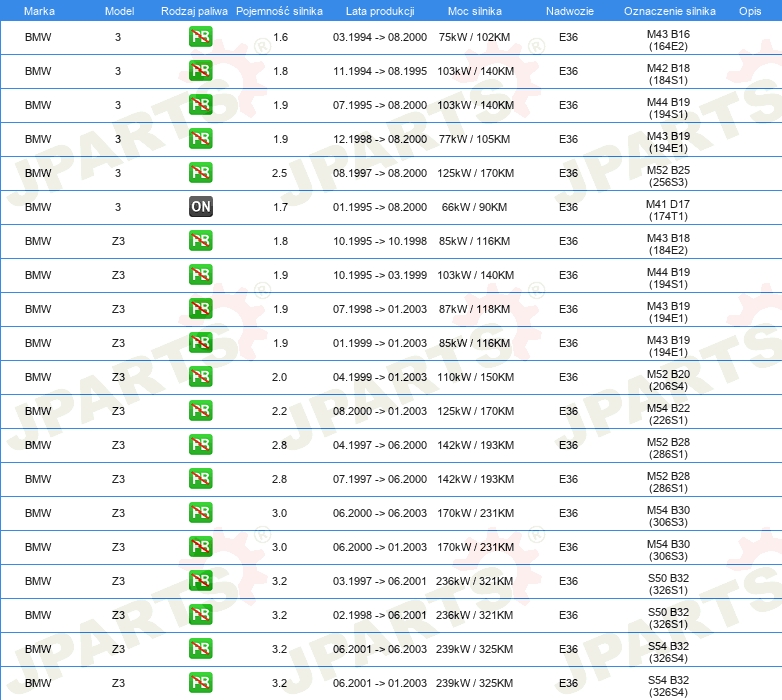Click the date range 07.1998 -> 01.2003
The image size is (782, 700).
(x=380, y=309)
